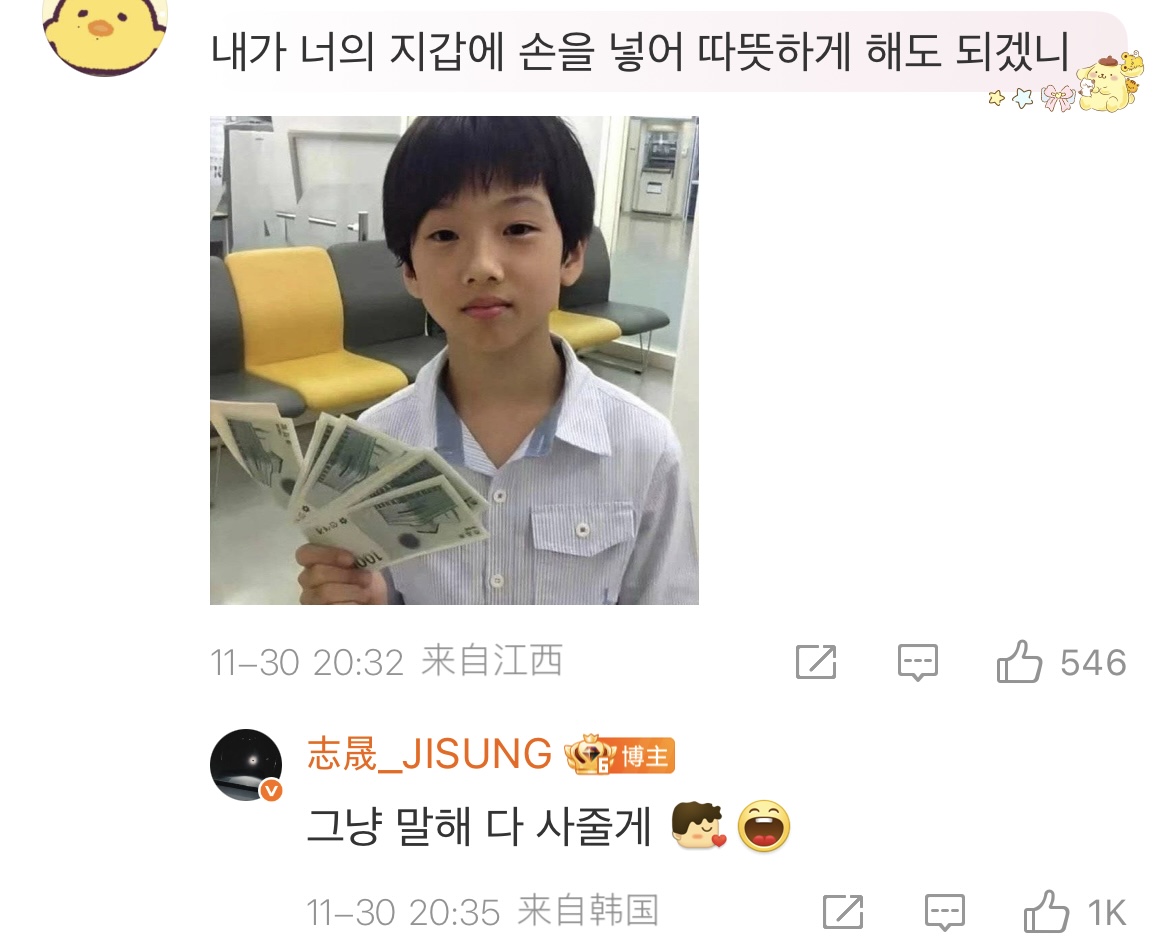Open the 志晟_JISUNG username link
The height and width of the screenshot is (947, 1169).
429,754
